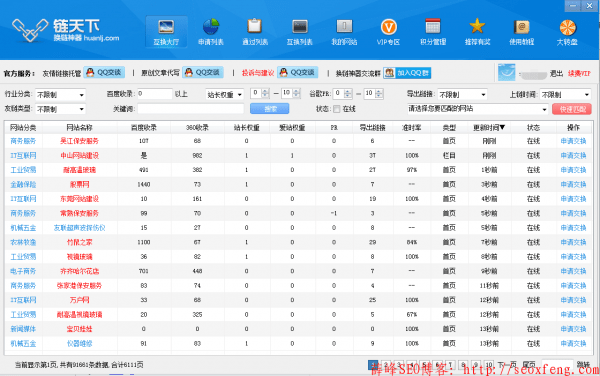Viewport: 600px width, 376px height.
Task: Click QQ交谈 for 原创文章代写
Action: (203, 72)
